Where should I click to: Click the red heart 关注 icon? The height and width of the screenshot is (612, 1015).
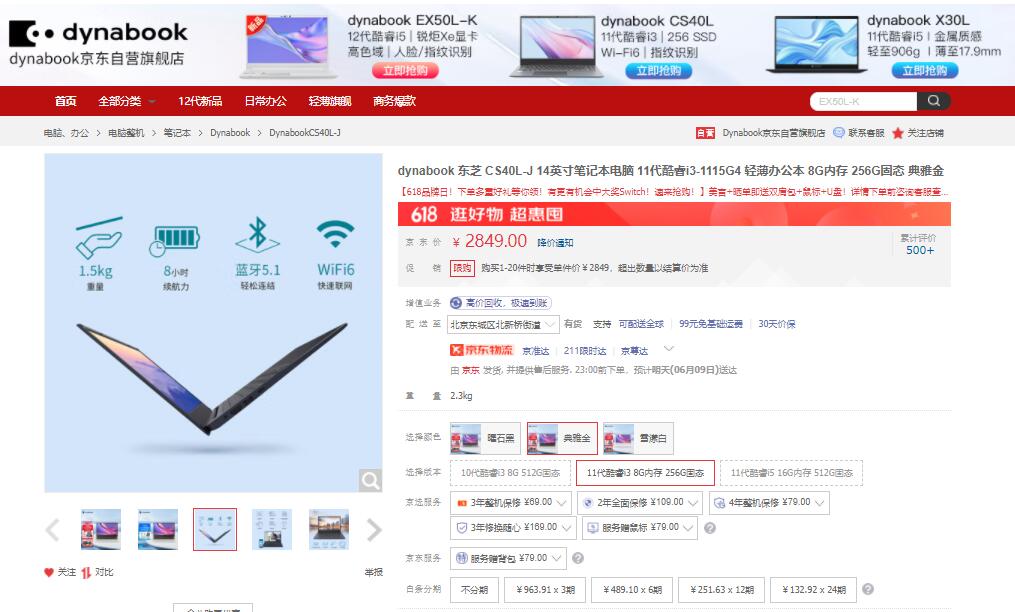click(x=49, y=572)
